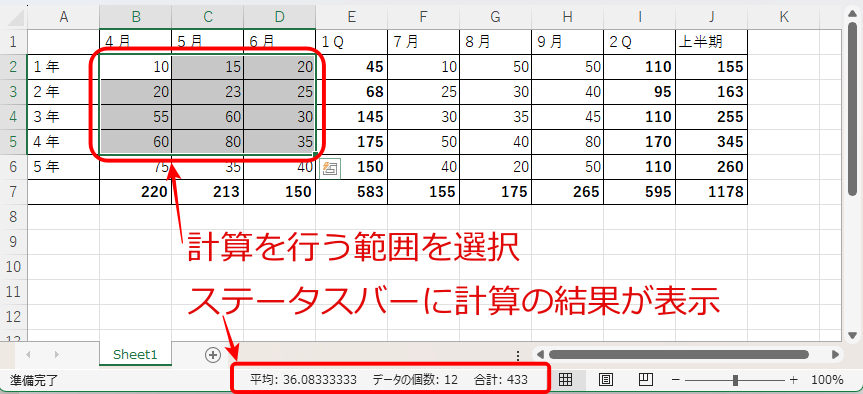Select column D header
The height and width of the screenshot is (394, 863).
280,17
